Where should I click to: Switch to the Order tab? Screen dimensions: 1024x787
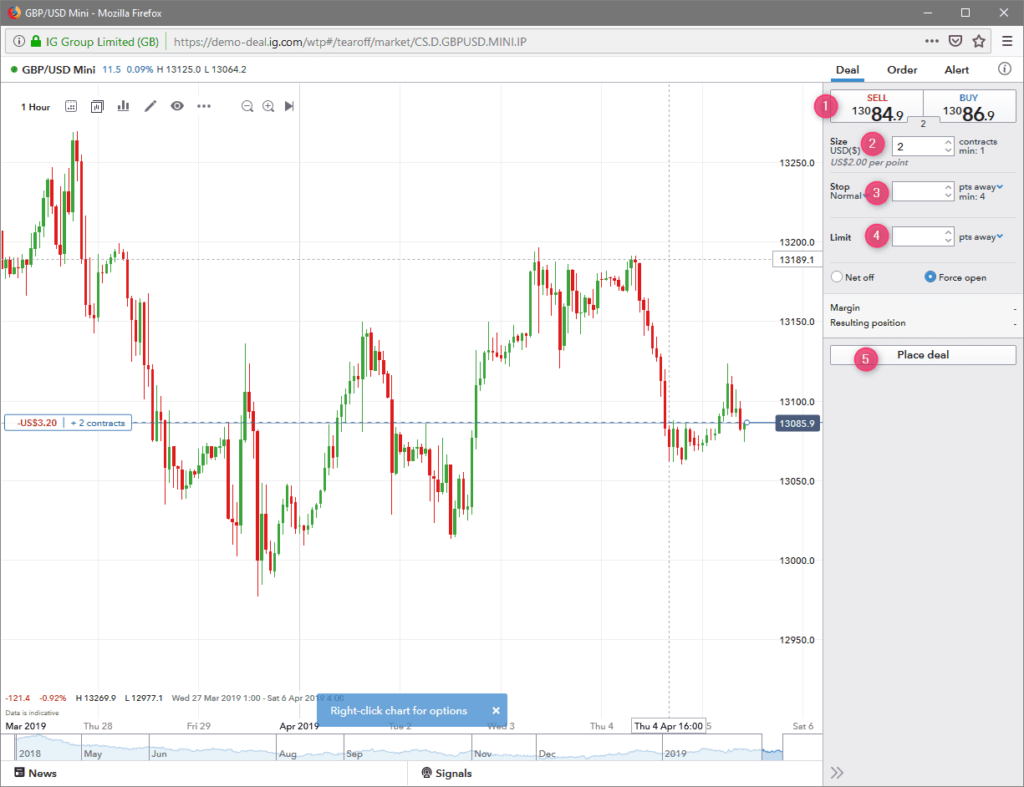(902, 70)
